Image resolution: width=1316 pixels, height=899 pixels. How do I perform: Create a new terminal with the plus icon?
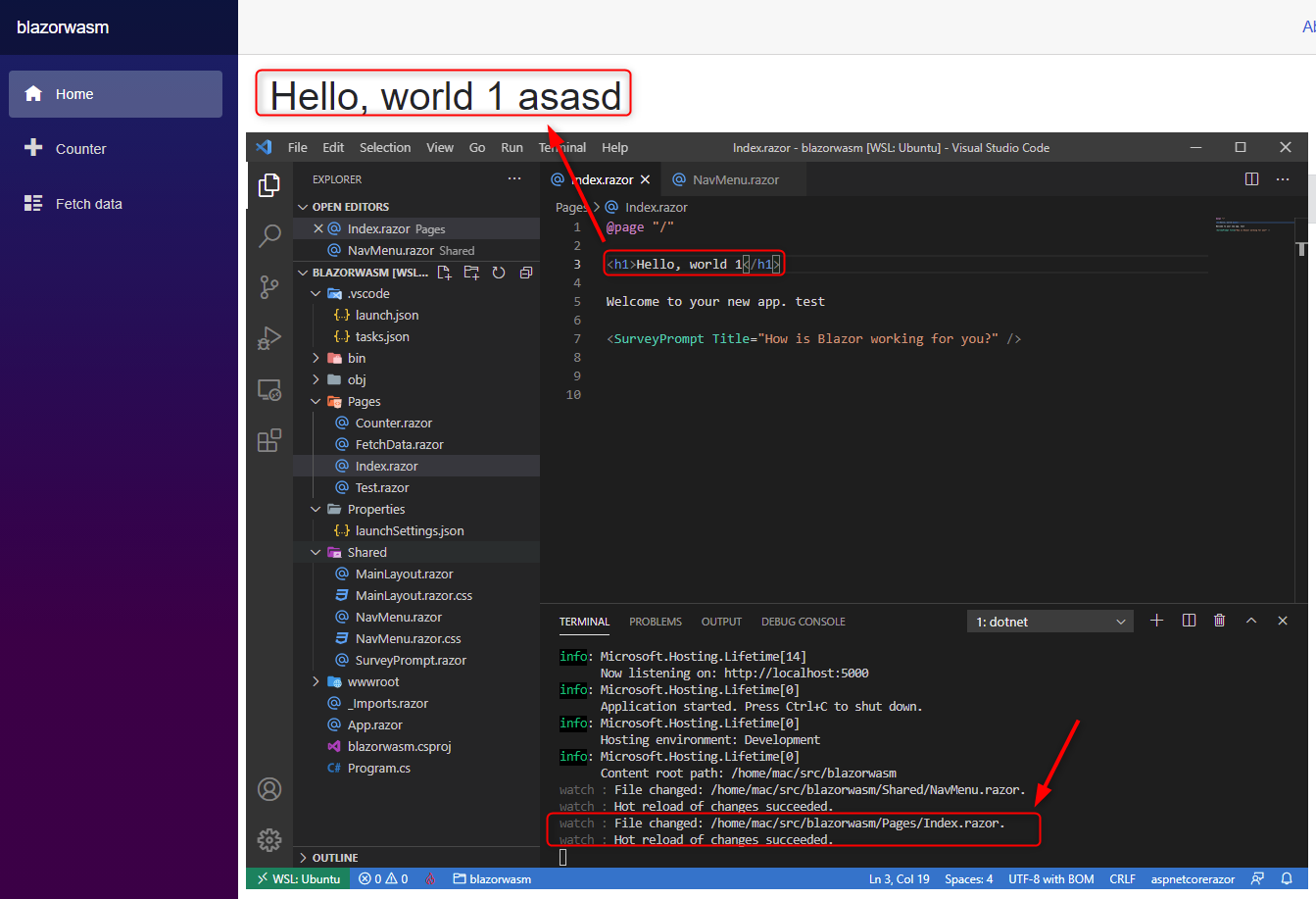(x=1156, y=620)
